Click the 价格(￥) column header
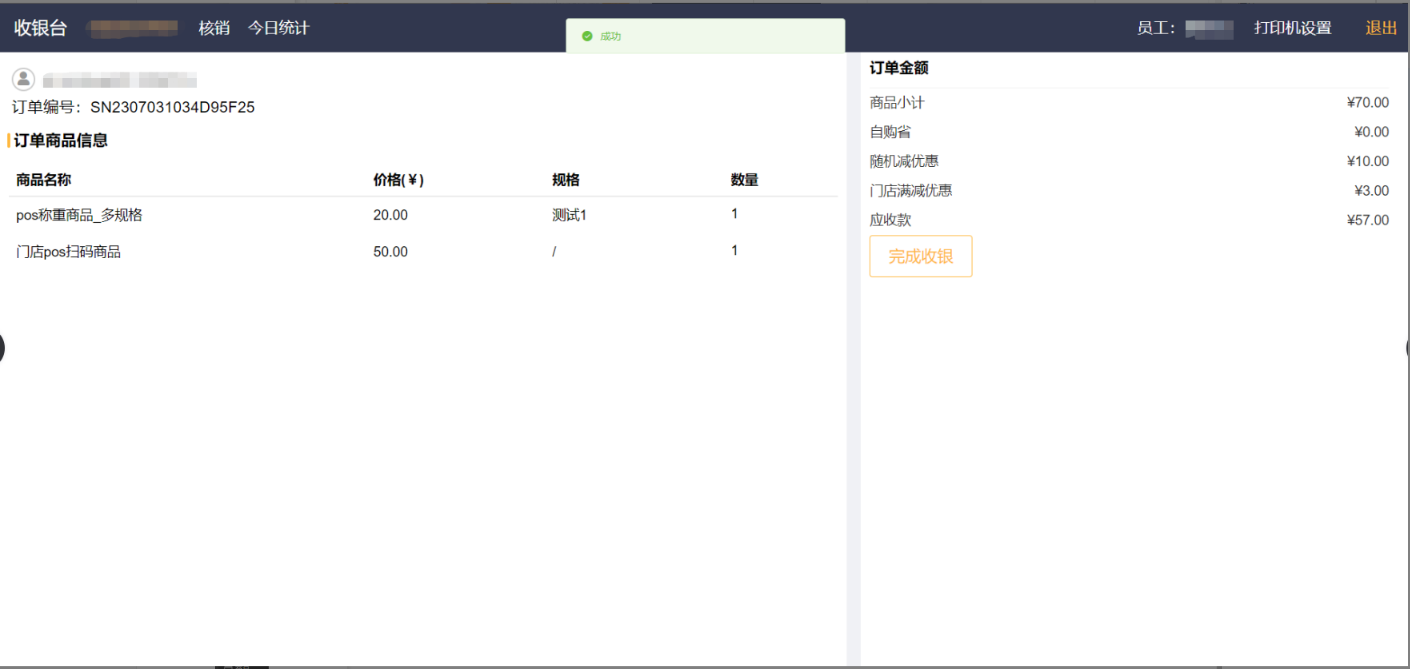The image size is (1410, 669). pos(398,180)
